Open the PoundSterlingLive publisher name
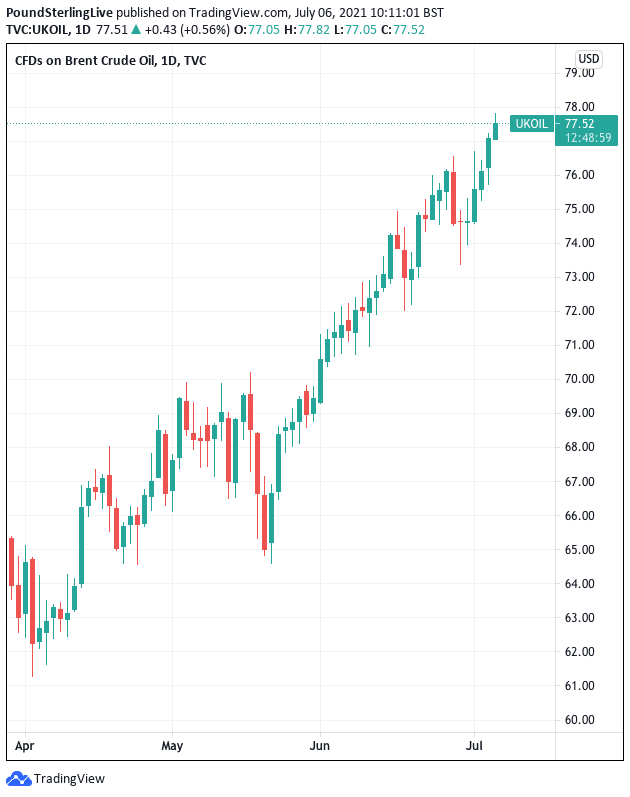 pos(65,12)
